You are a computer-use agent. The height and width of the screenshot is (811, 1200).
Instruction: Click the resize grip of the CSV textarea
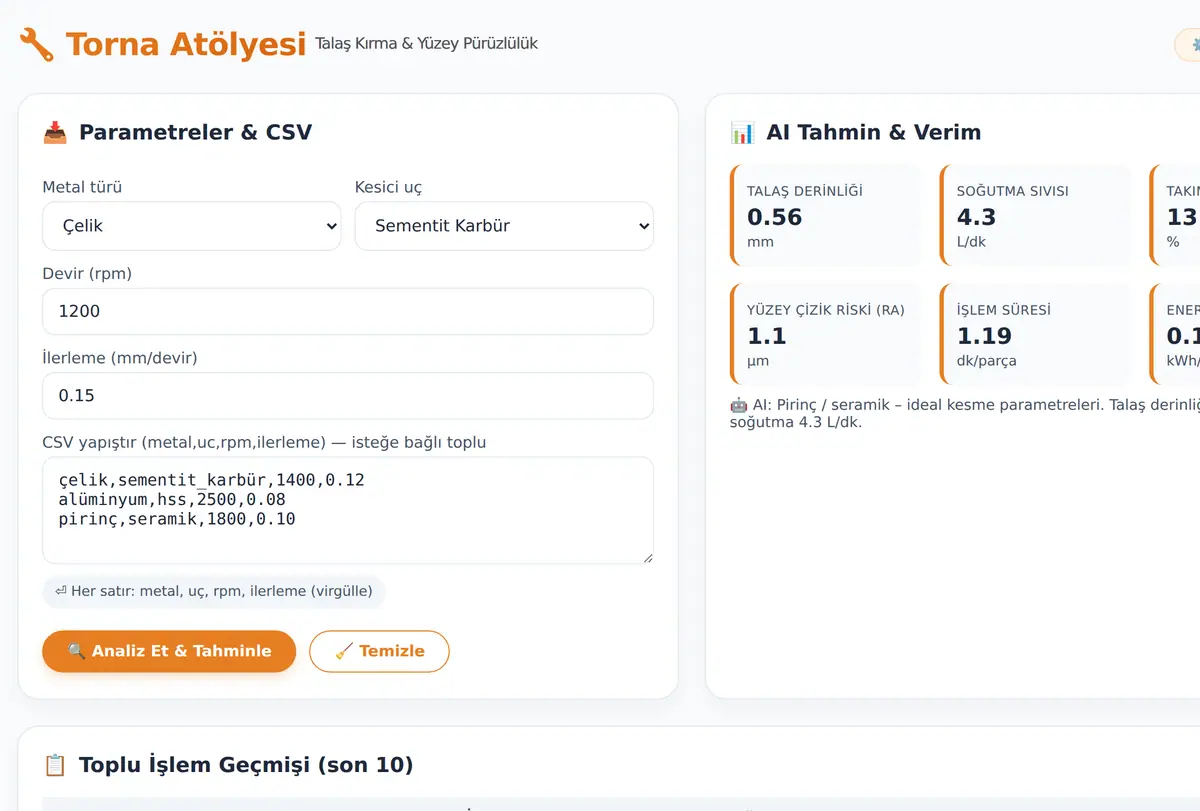coord(646,556)
